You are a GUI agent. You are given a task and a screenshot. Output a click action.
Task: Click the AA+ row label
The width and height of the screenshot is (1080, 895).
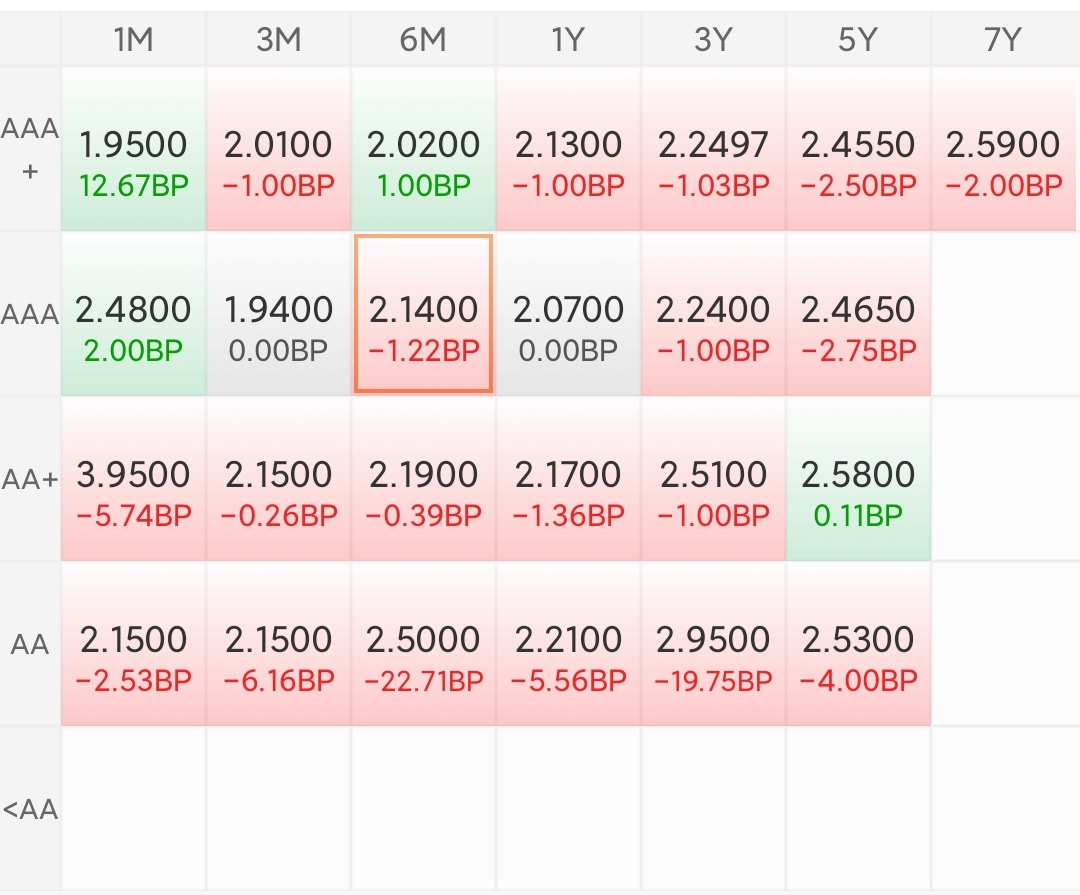click(x=30, y=480)
